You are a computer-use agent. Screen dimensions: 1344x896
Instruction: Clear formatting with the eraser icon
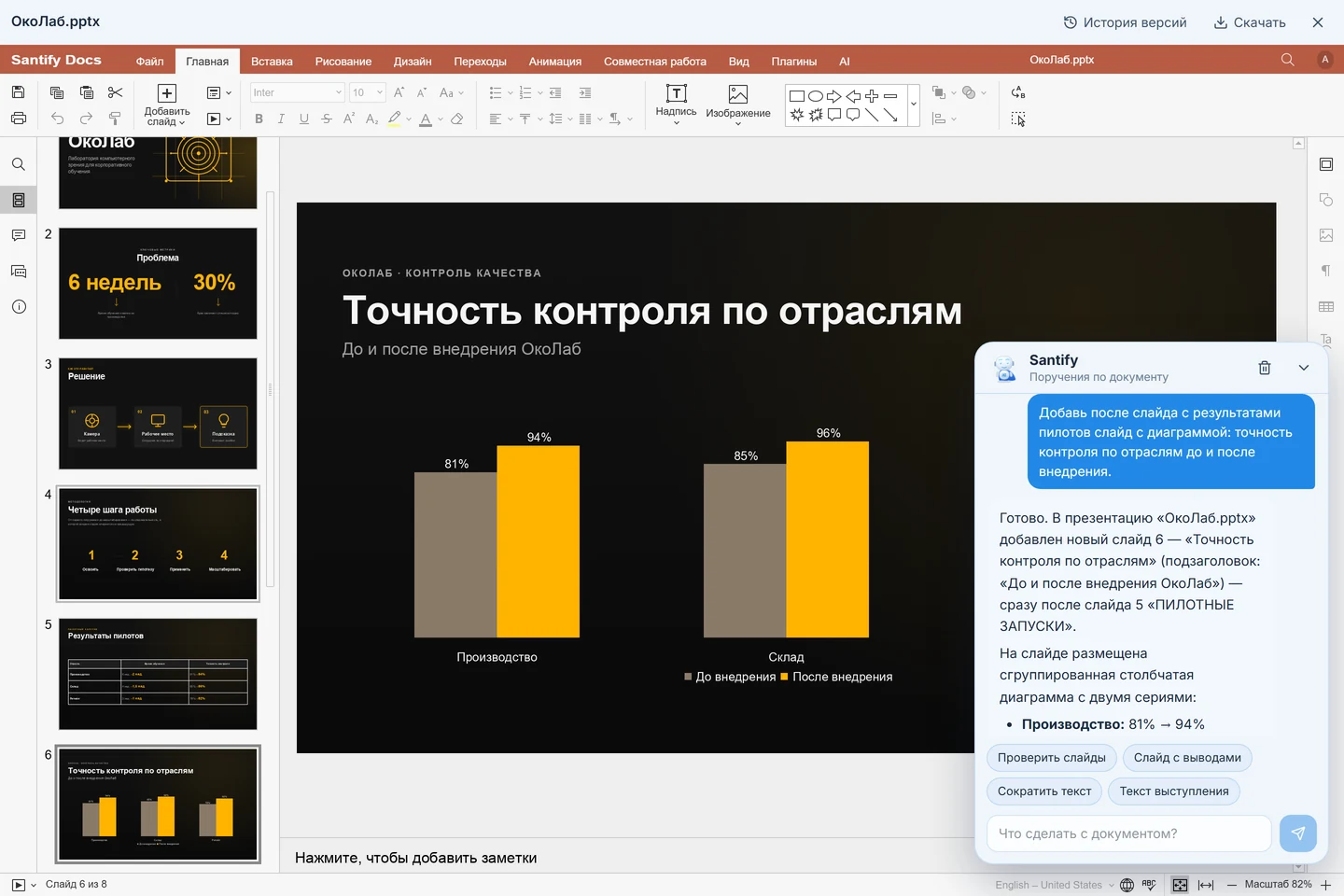(x=457, y=119)
